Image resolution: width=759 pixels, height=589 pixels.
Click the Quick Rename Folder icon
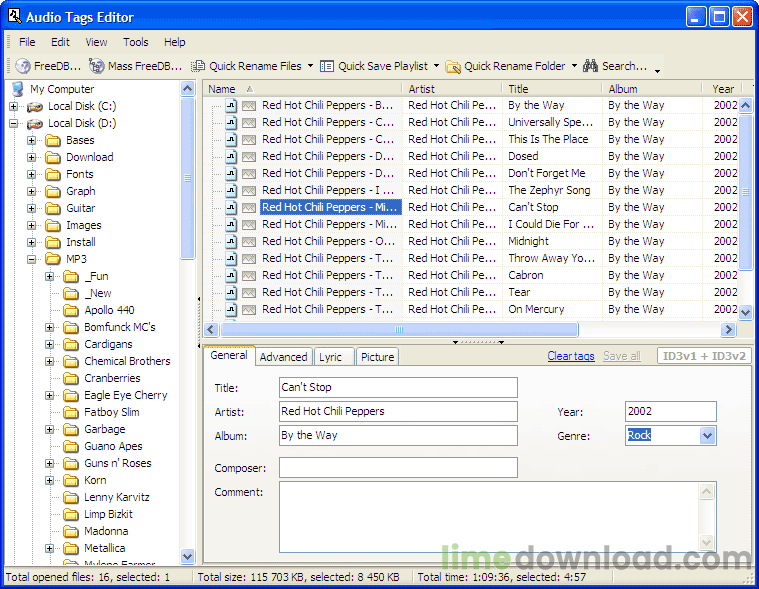click(453, 66)
